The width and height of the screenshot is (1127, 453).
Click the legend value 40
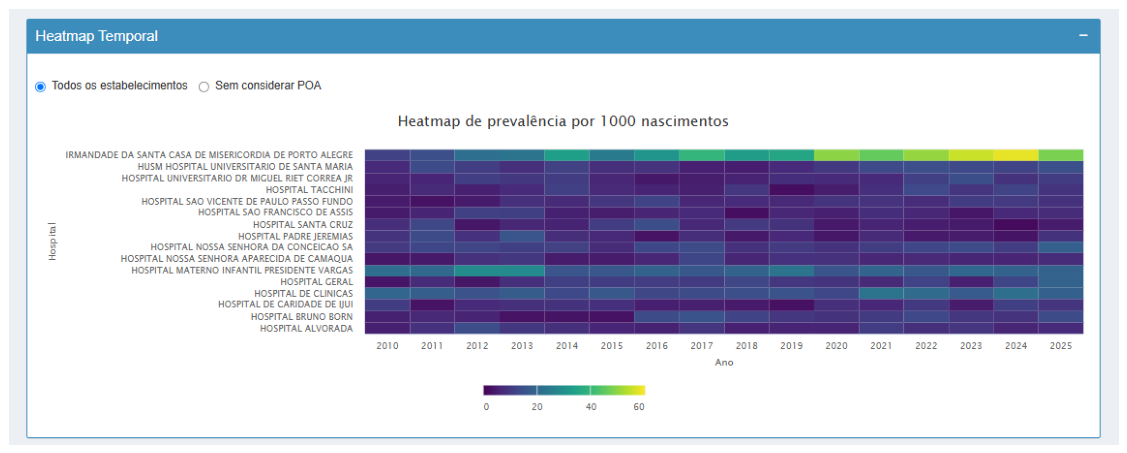[590, 407]
